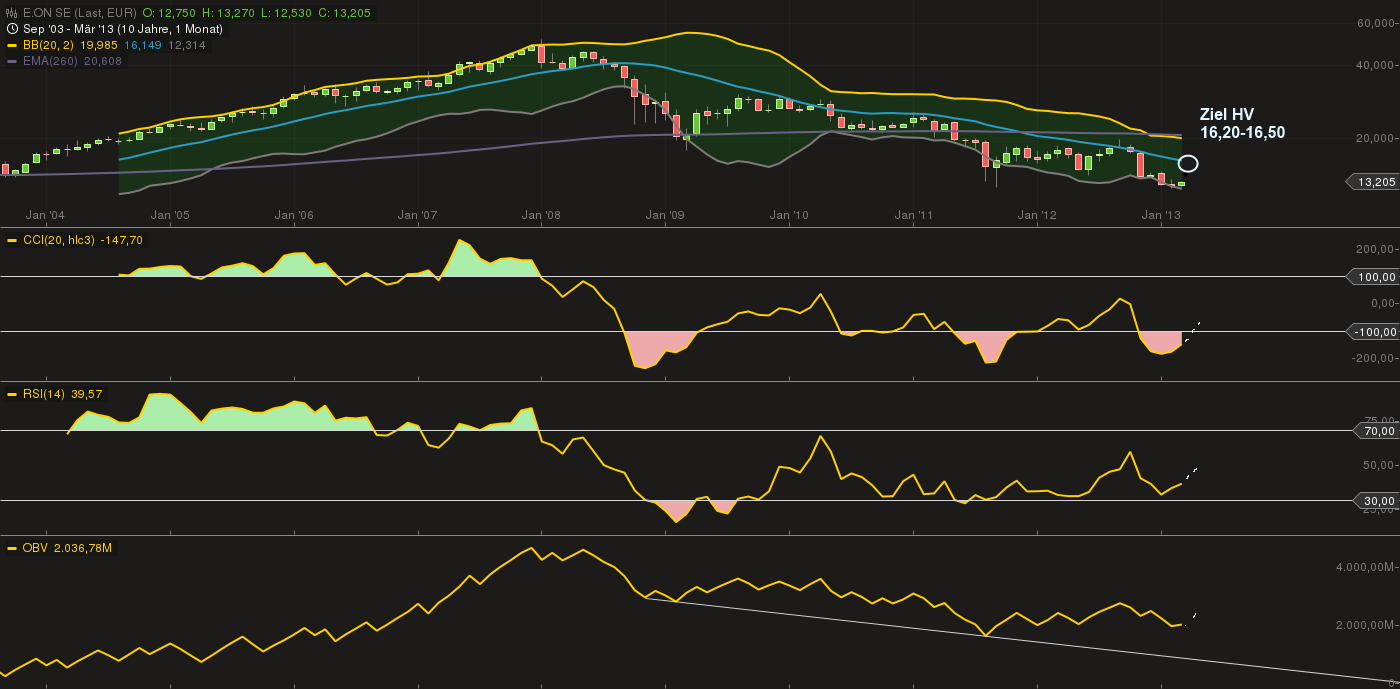This screenshot has width=1400, height=689.
Task: Click the Jan '10 time axis label
Action: coord(789,215)
